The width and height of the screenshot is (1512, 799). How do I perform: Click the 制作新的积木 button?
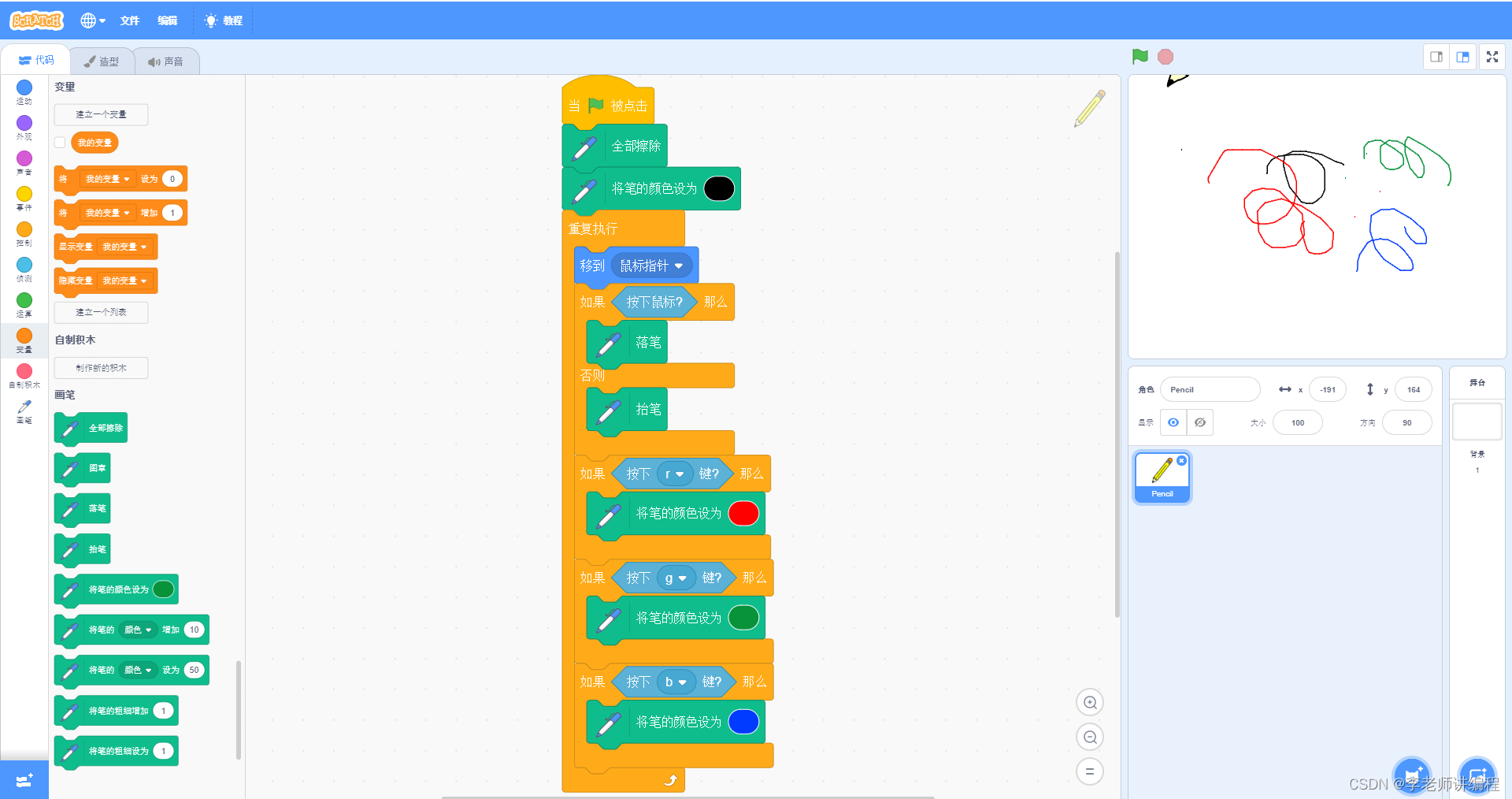pyautogui.click(x=101, y=368)
